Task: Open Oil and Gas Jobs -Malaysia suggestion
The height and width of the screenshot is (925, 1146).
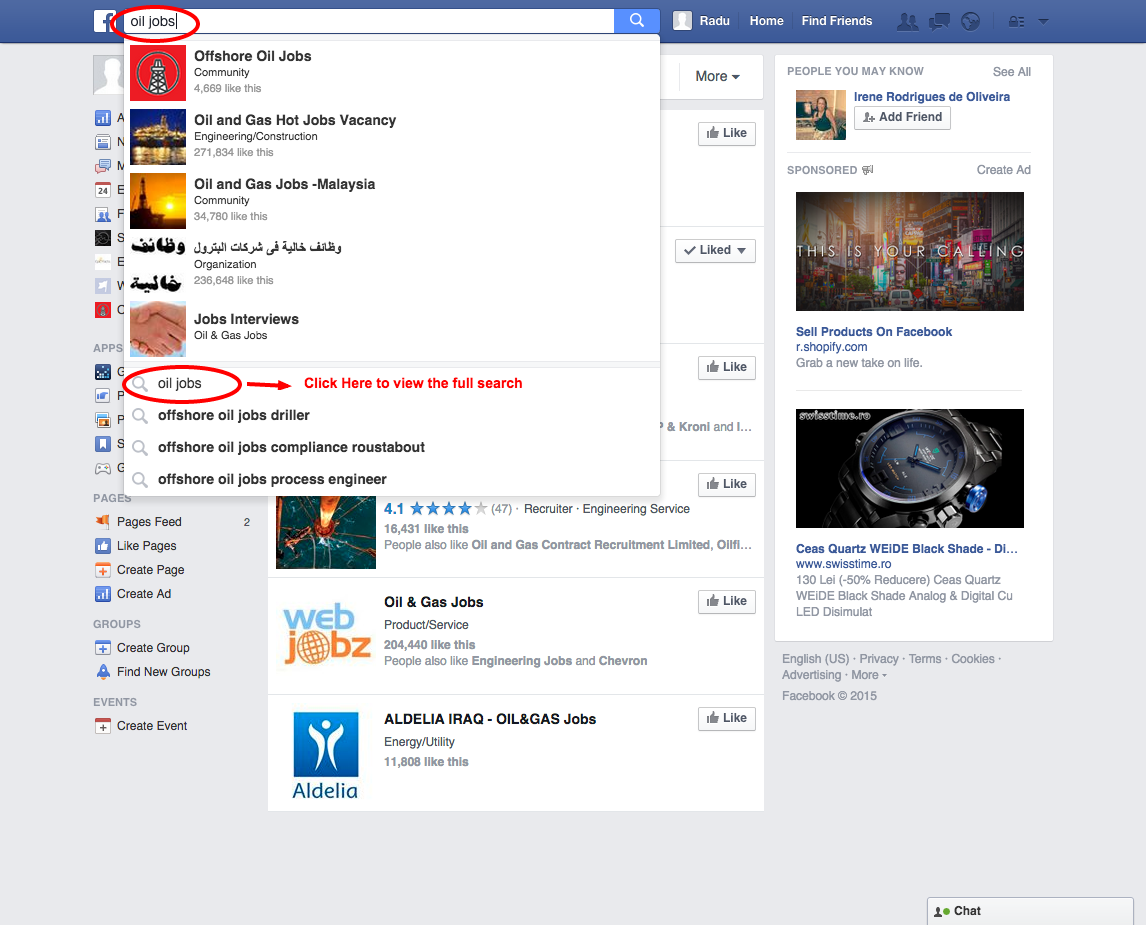Action: coord(392,201)
